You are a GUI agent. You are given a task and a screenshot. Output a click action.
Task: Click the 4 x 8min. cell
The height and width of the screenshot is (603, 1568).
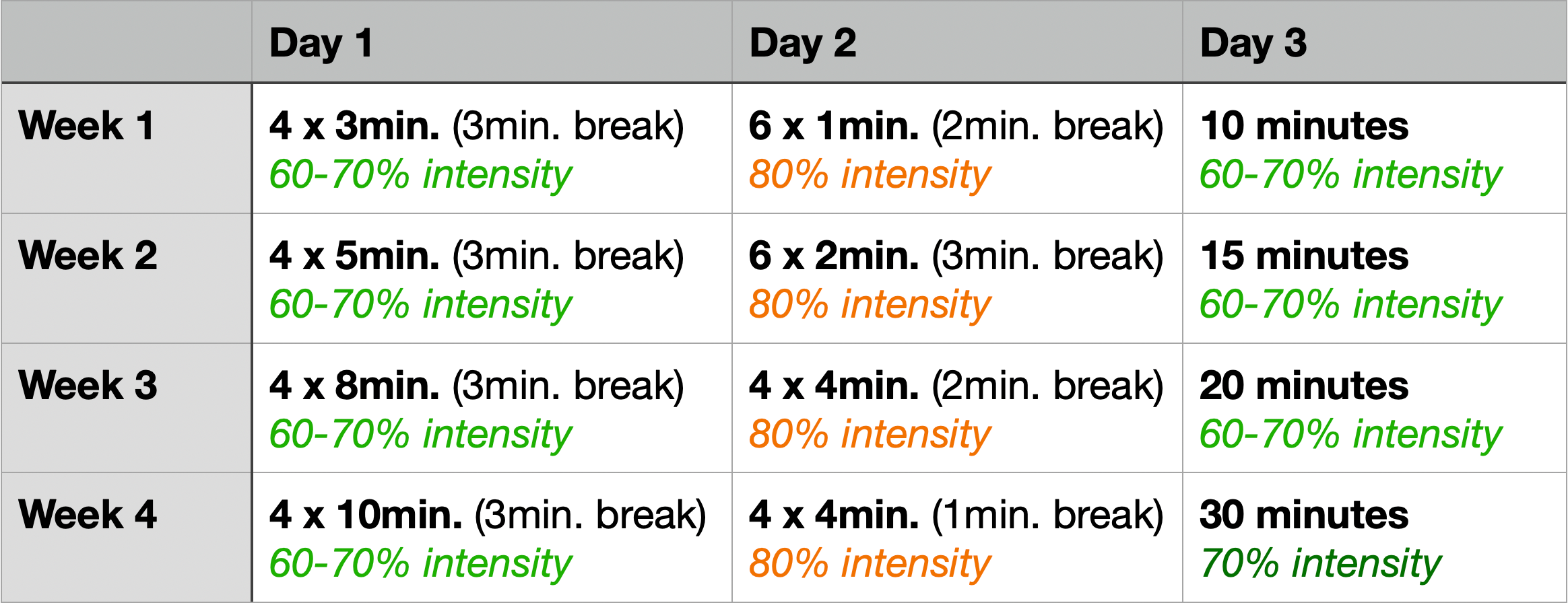(x=492, y=408)
